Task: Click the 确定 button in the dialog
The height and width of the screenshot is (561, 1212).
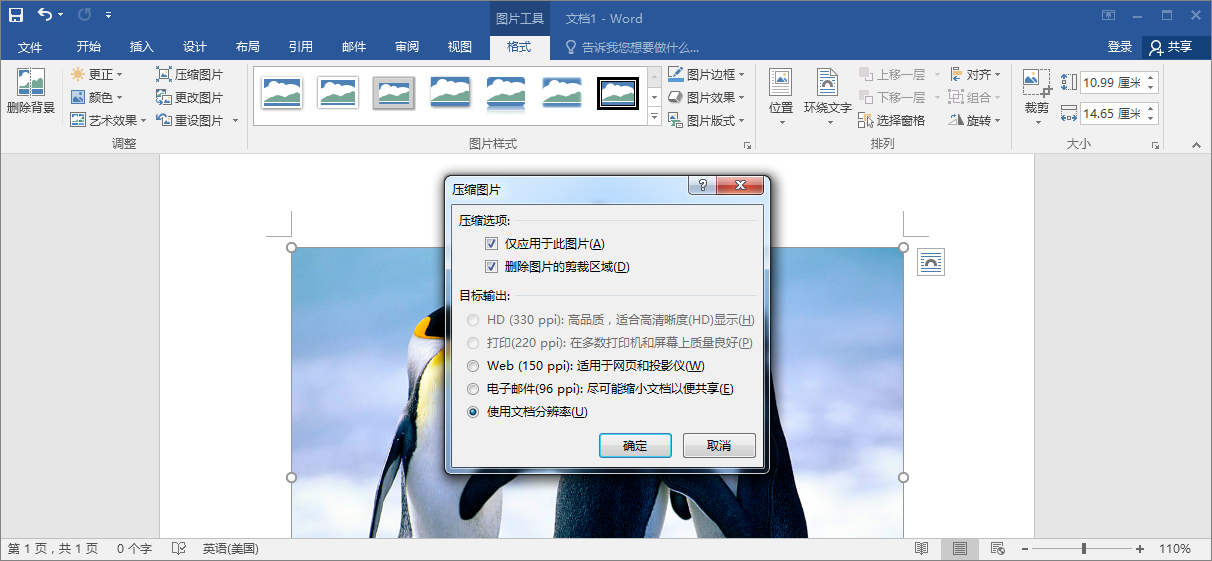Action: pyautogui.click(x=635, y=446)
